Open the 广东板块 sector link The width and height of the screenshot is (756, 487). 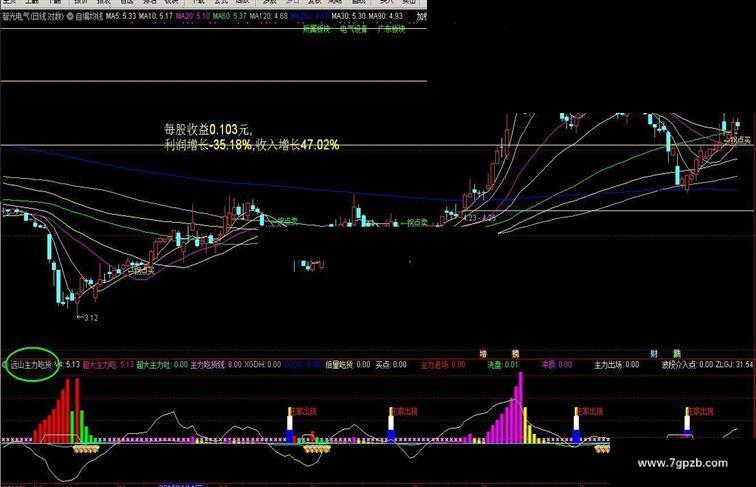click(x=392, y=29)
